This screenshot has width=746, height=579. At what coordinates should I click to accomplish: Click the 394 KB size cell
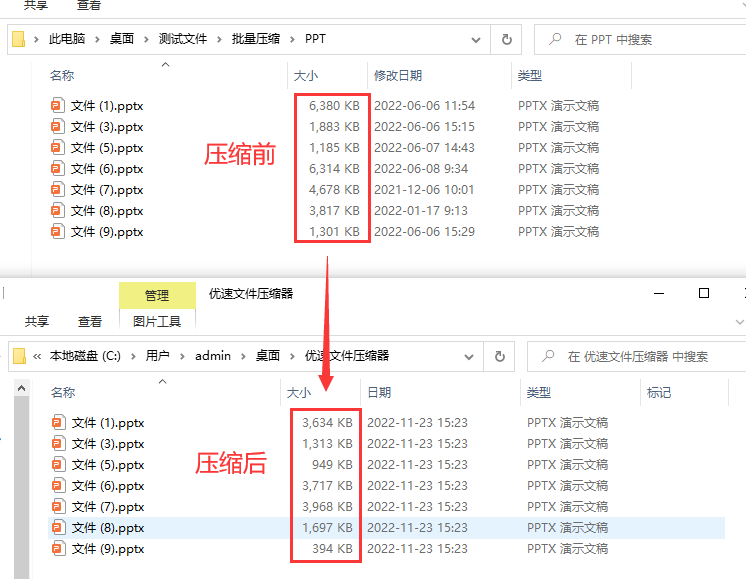[x=332, y=549]
